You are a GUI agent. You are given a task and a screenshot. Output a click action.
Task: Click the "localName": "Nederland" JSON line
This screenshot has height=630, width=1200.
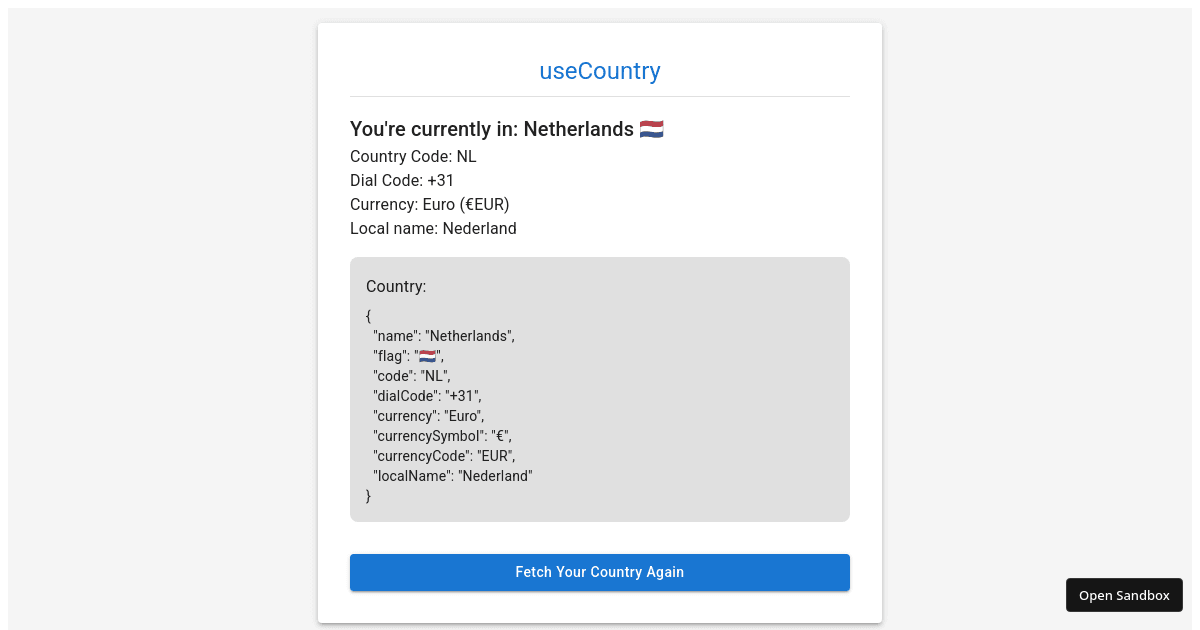[x=453, y=476]
